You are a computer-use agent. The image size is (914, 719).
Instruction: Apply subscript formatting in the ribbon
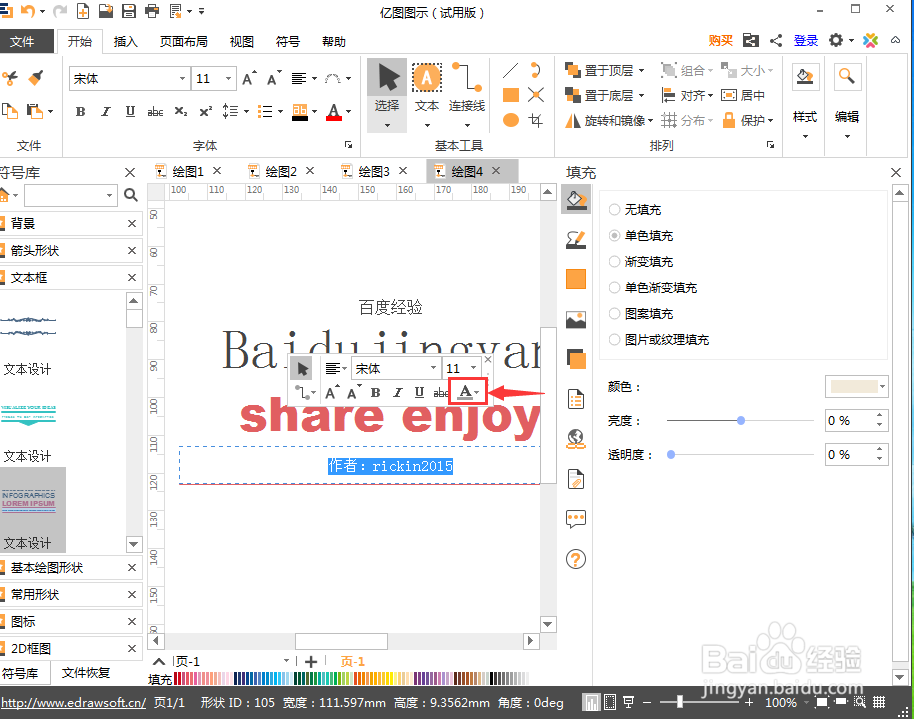point(181,111)
